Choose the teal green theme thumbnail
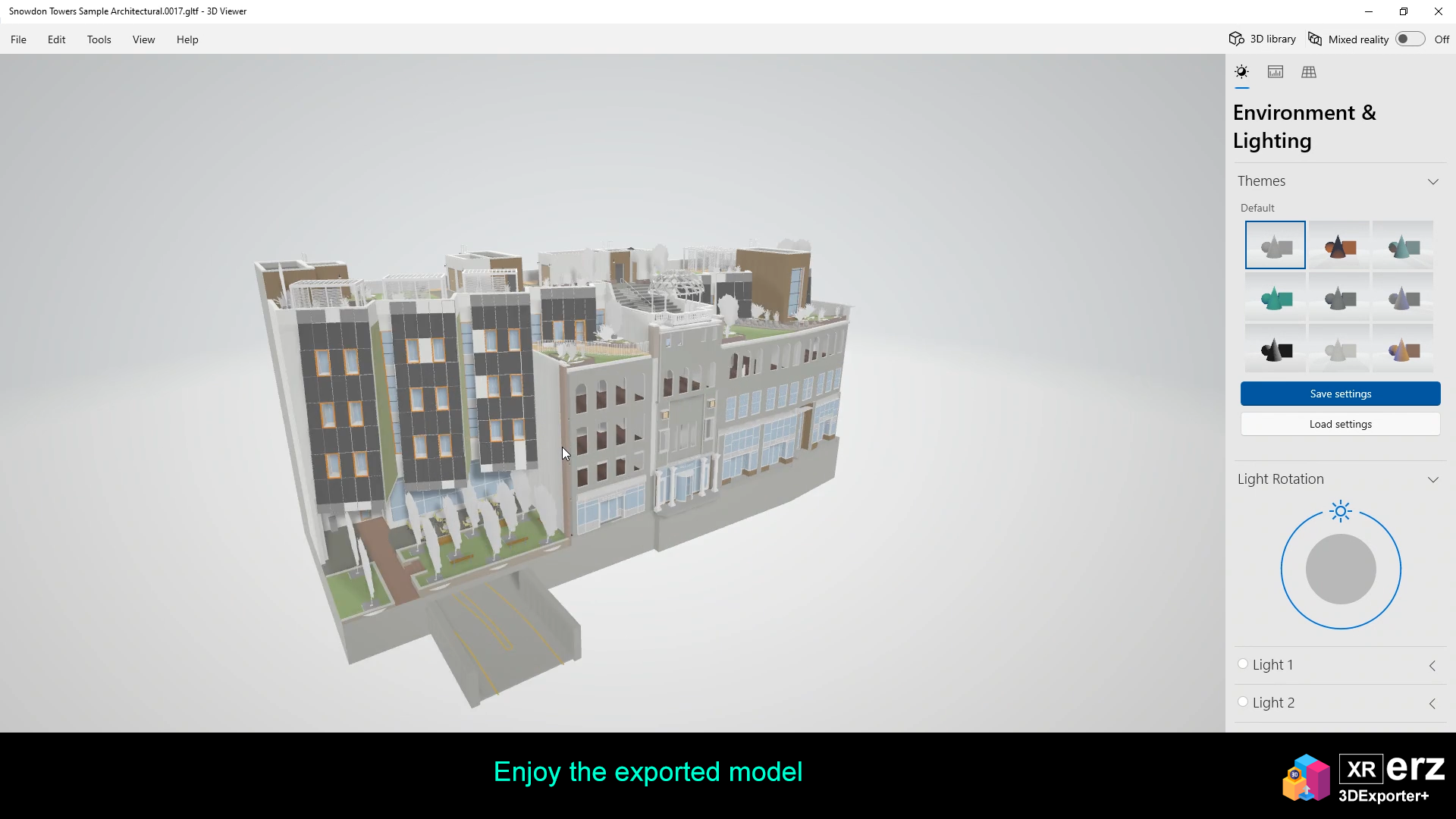Viewport: 1456px width, 819px height. click(1276, 298)
